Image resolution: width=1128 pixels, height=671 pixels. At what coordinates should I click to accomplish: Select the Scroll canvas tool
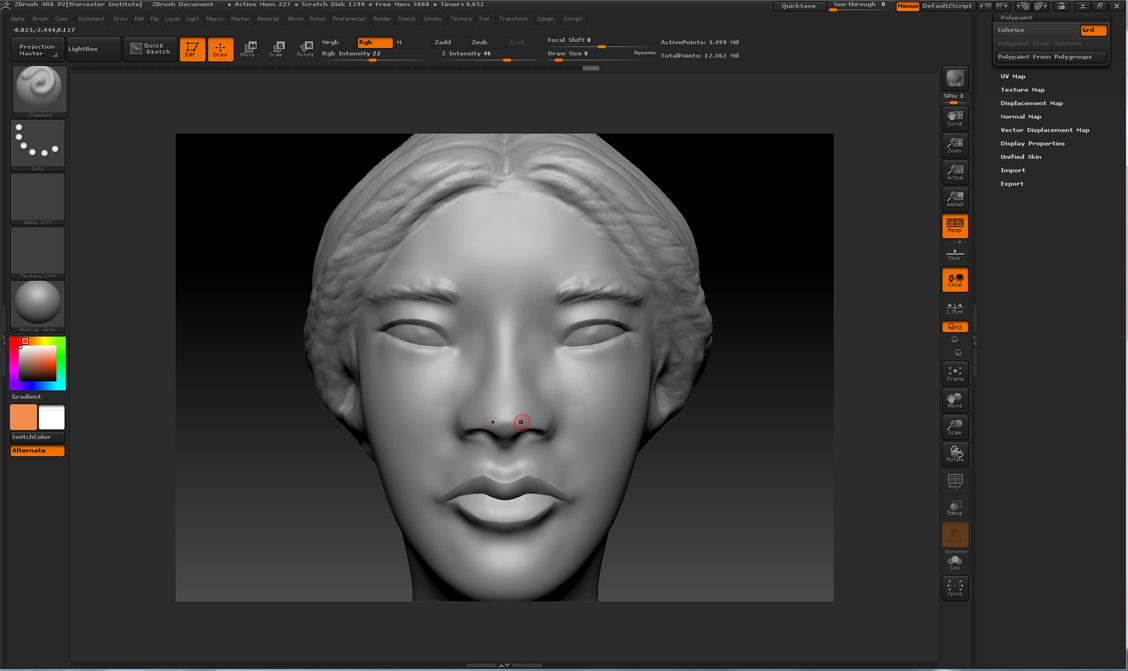pyautogui.click(x=955, y=118)
